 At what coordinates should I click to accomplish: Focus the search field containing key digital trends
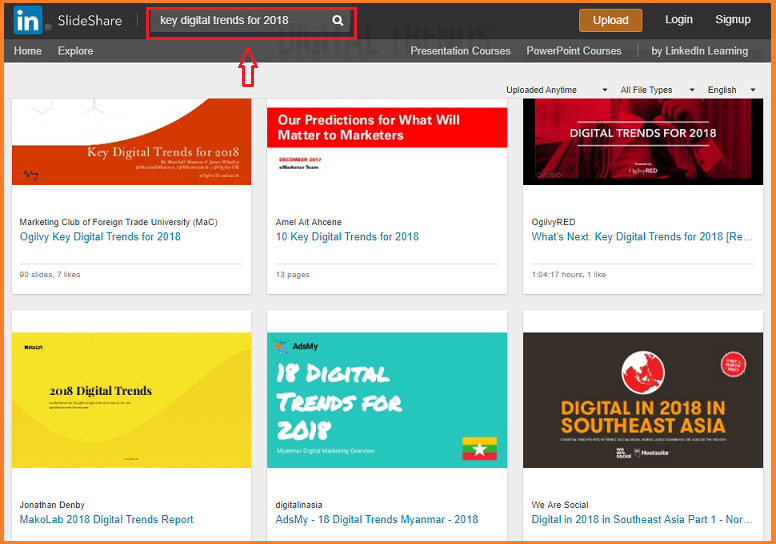point(251,21)
